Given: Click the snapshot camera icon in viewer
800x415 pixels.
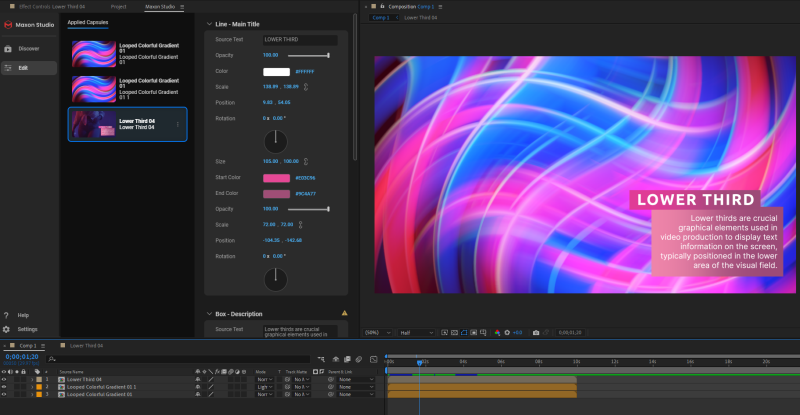Looking at the screenshot, I should (536, 332).
